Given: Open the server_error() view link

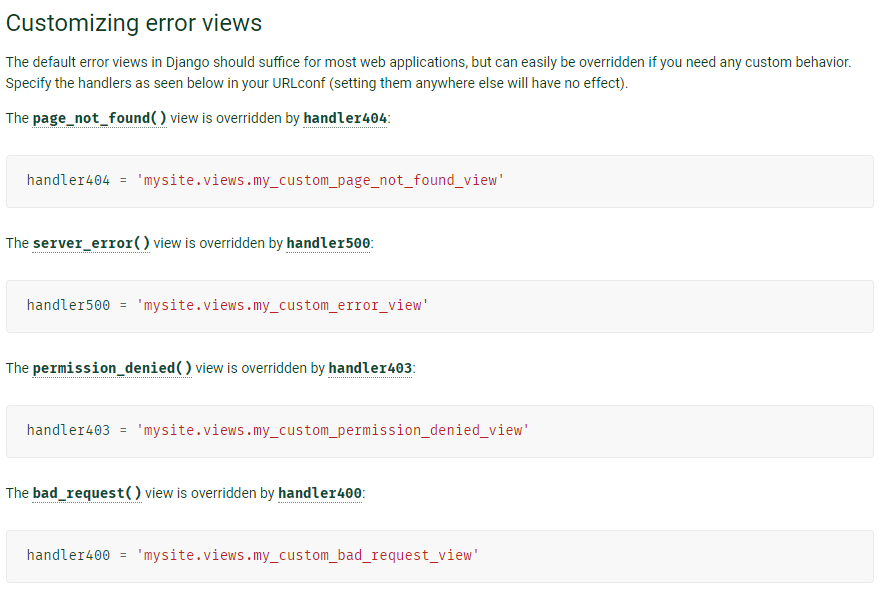Looking at the screenshot, I should click(91, 243).
